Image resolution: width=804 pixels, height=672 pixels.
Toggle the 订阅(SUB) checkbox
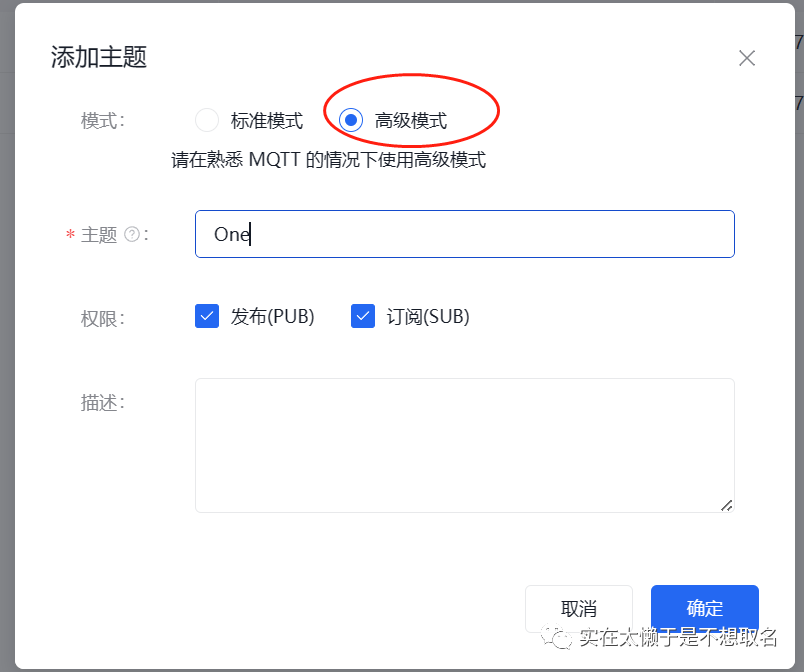point(363,317)
